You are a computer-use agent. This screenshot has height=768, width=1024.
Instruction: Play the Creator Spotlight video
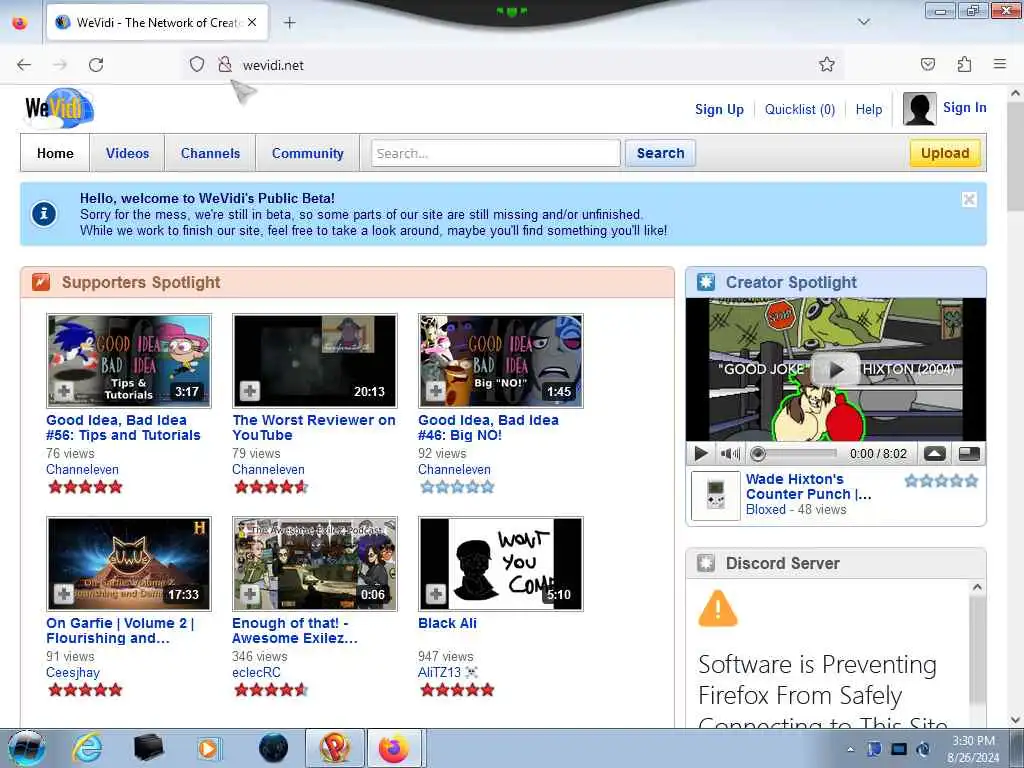(x=701, y=453)
